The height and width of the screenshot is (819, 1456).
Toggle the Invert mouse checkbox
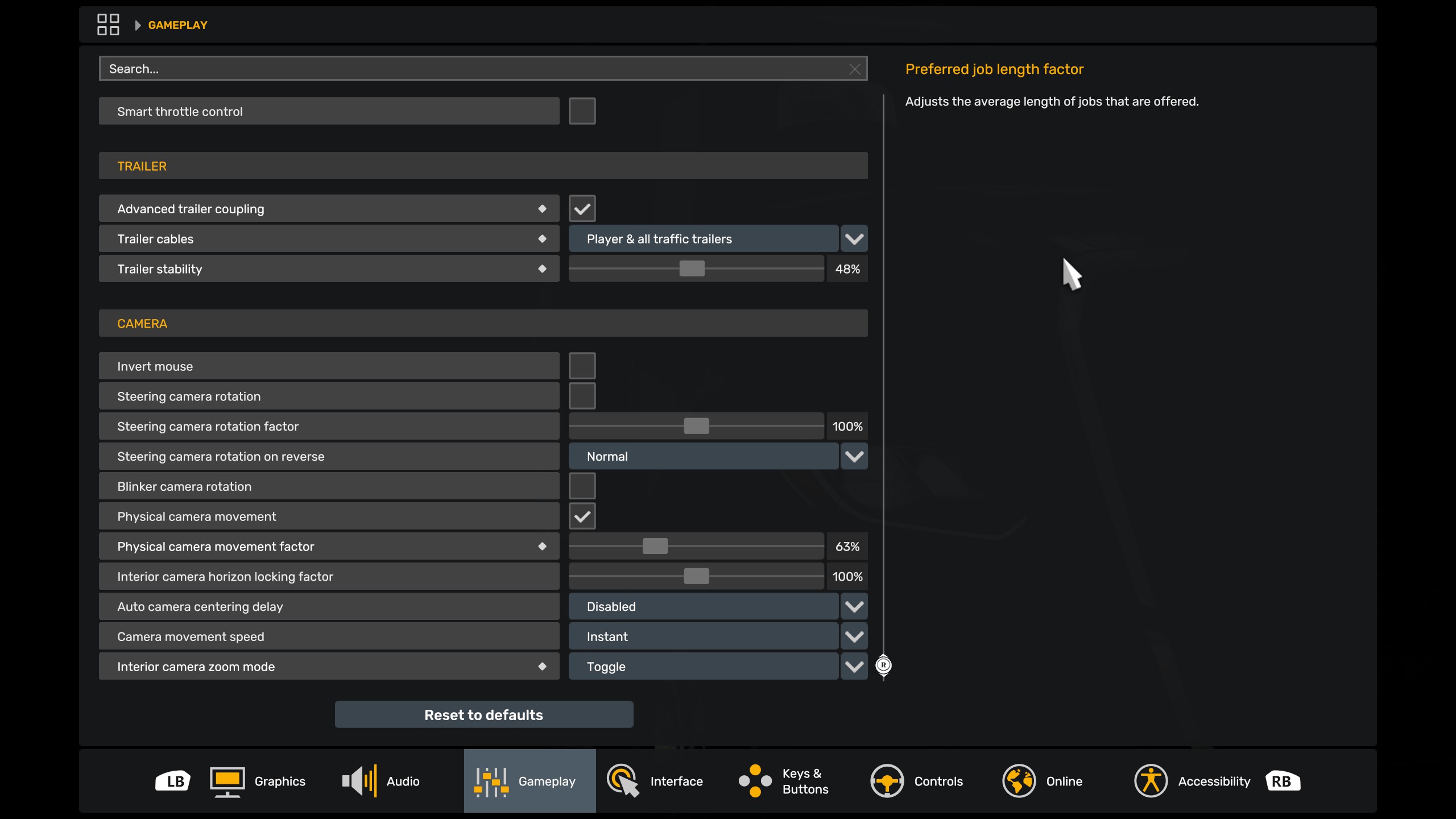click(582, 366)
